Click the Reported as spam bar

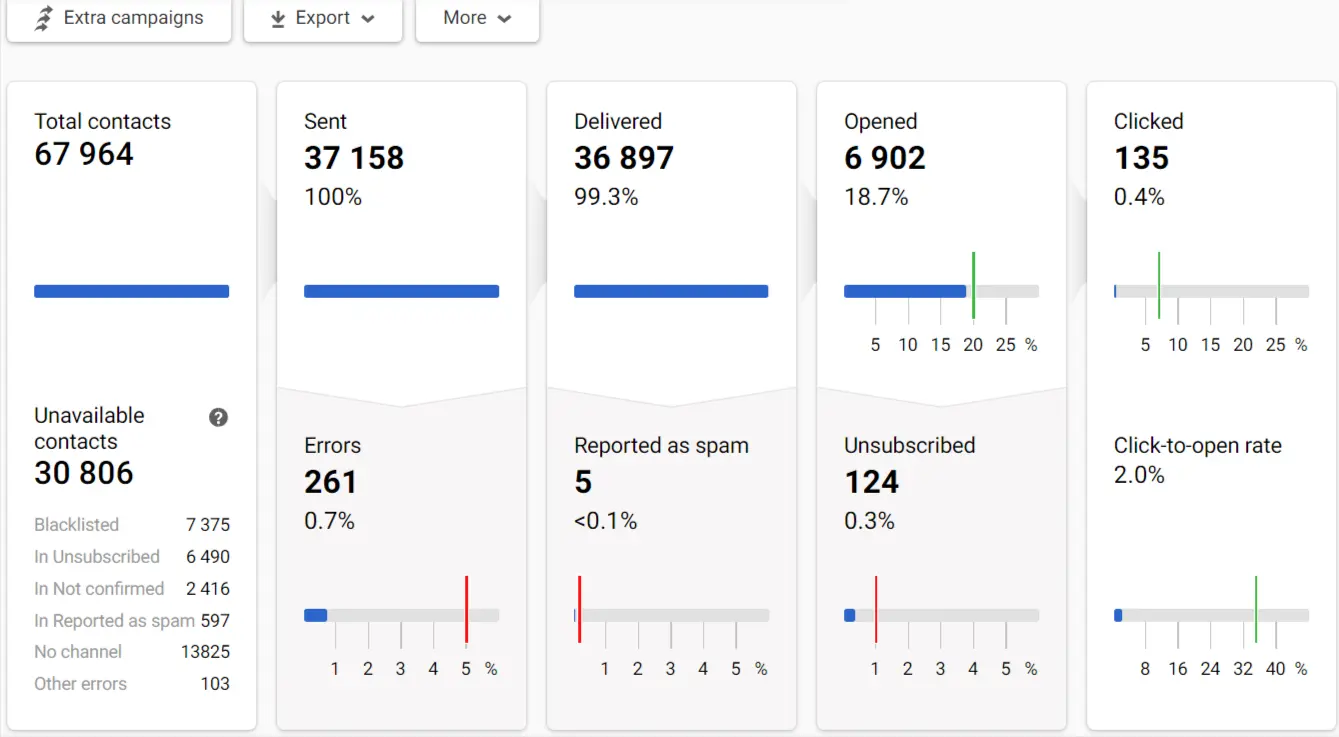point(671,615)
